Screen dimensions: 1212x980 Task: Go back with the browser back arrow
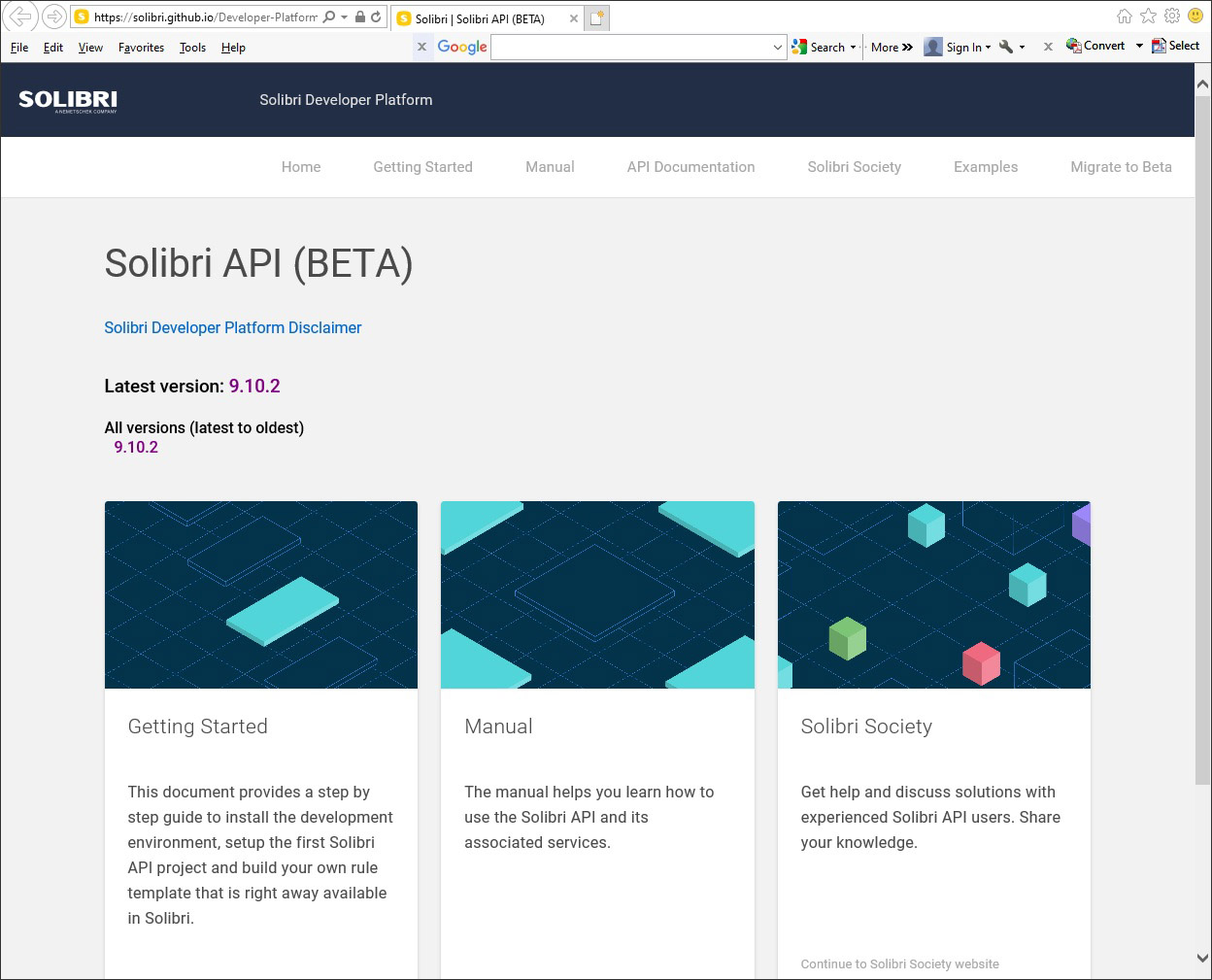tap(19, 17)
